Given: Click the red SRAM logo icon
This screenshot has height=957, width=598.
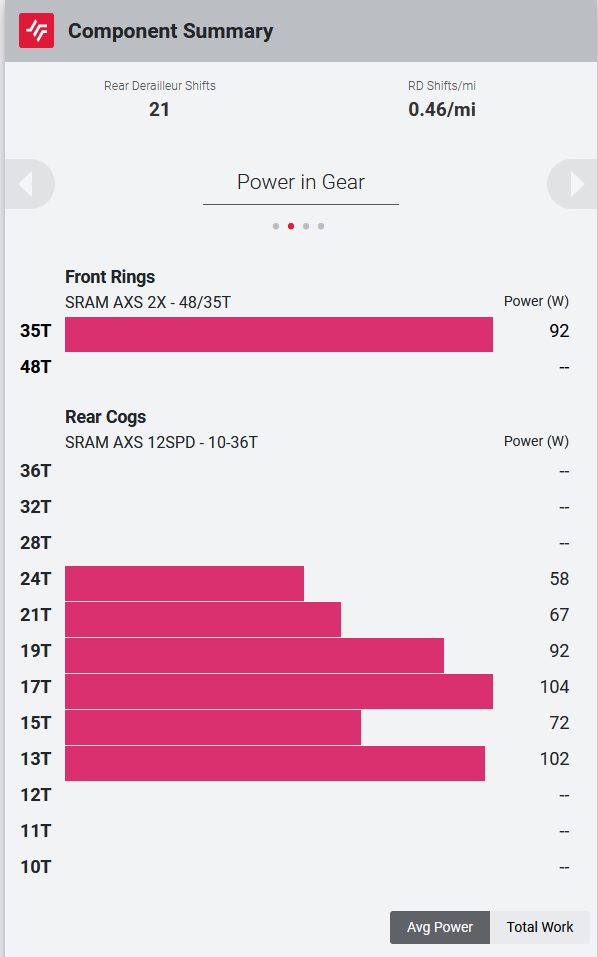Looking at the screenshot, I should coord(36,31).
